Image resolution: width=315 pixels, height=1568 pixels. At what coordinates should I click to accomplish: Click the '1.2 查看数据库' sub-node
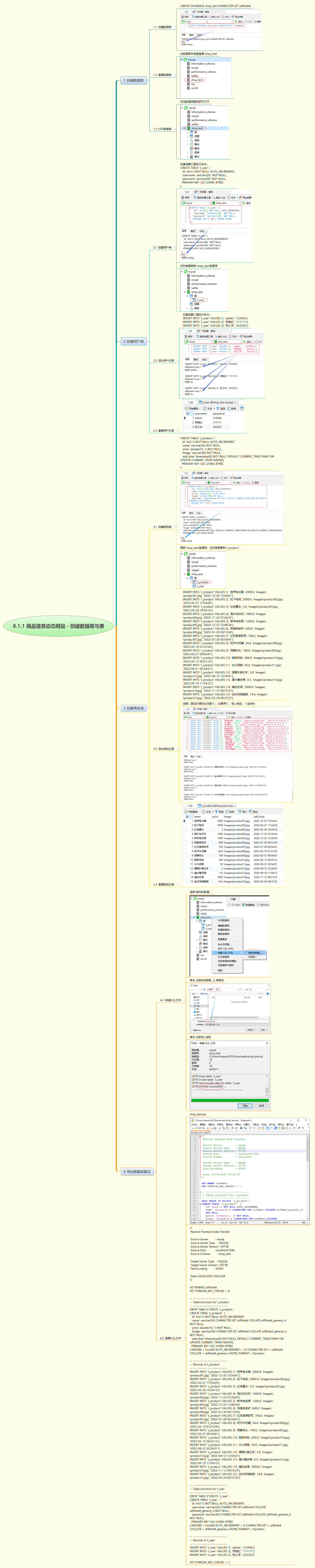pyautogui.click(x=162, y=75)
